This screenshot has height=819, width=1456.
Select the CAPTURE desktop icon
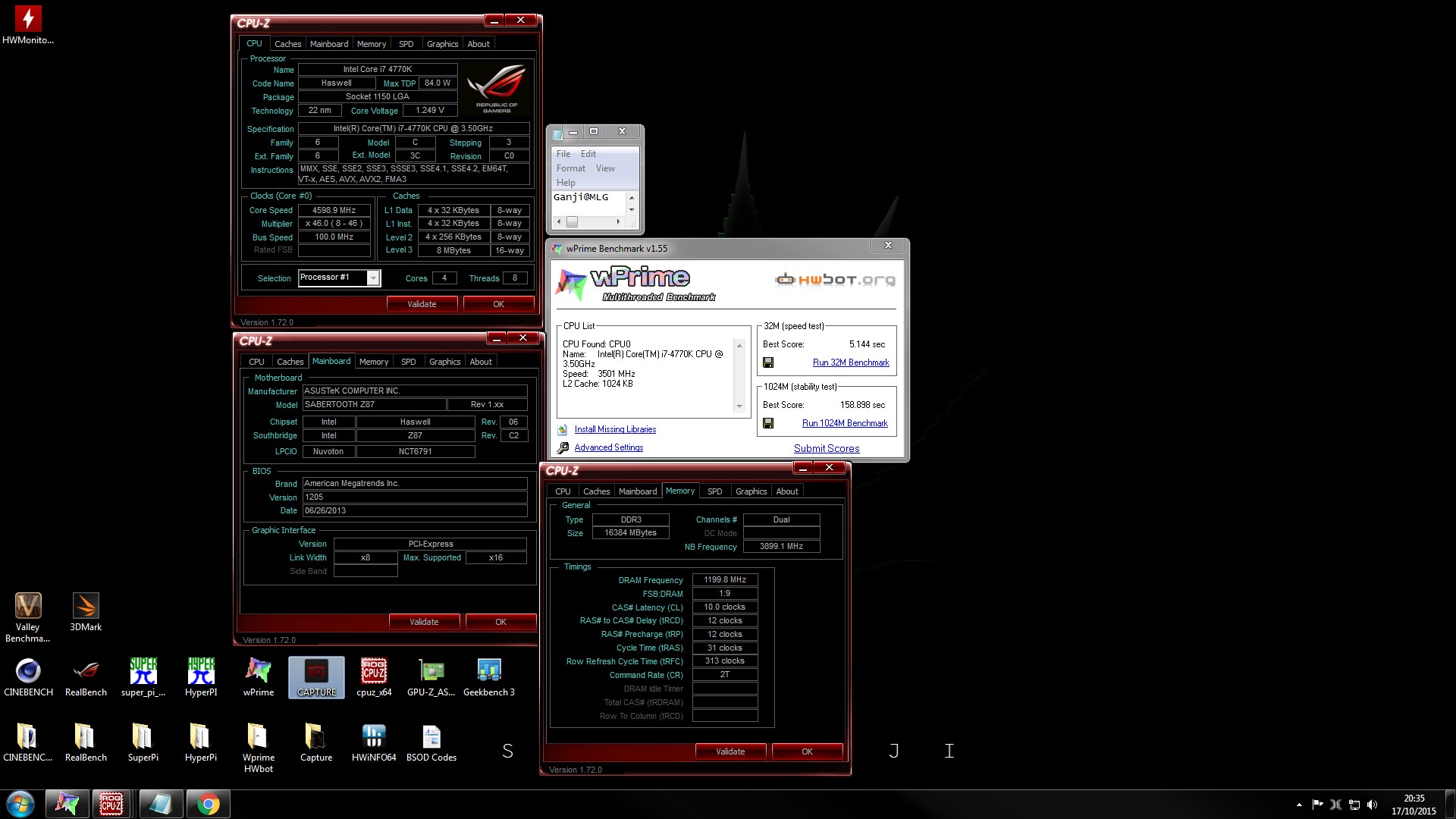316,676
